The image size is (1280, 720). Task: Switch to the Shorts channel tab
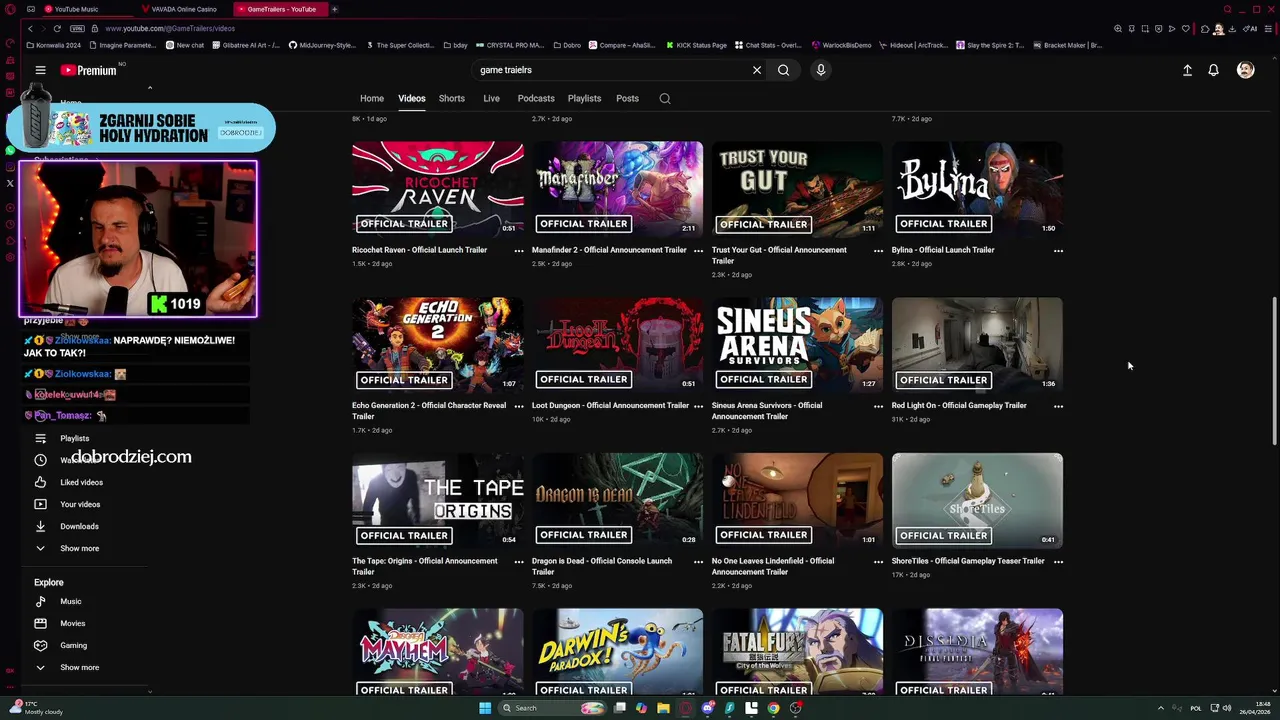[x=452, y=98]
